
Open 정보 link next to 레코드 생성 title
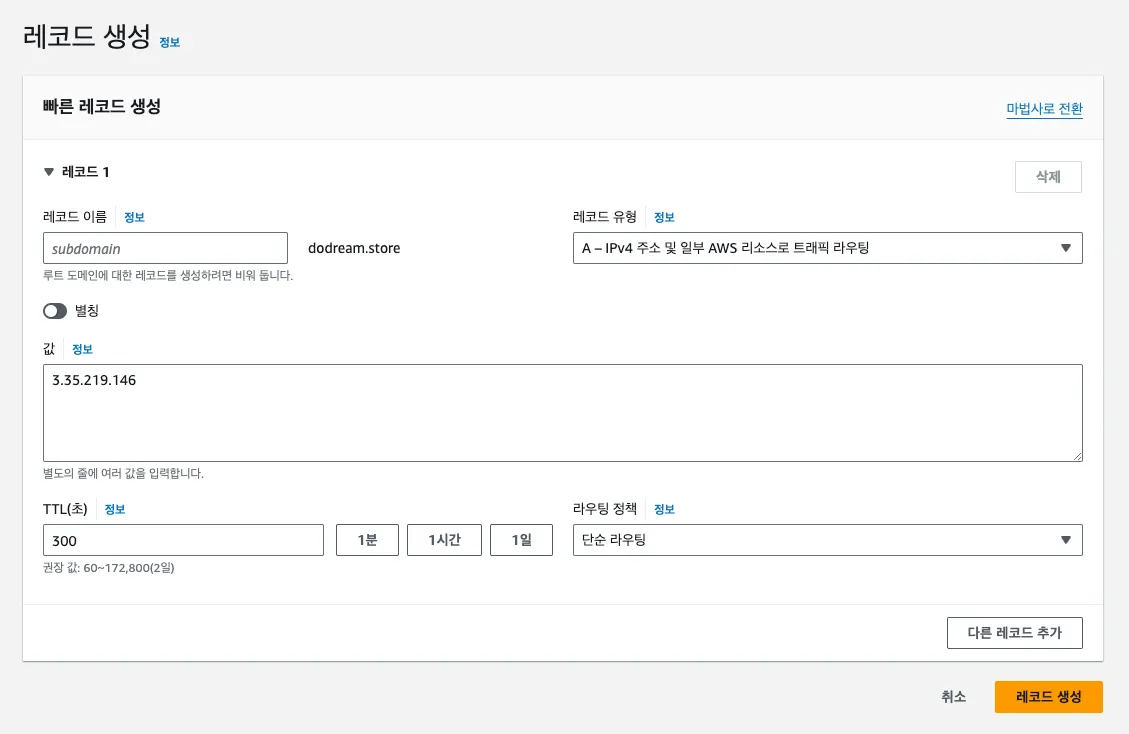click(170, 42)
